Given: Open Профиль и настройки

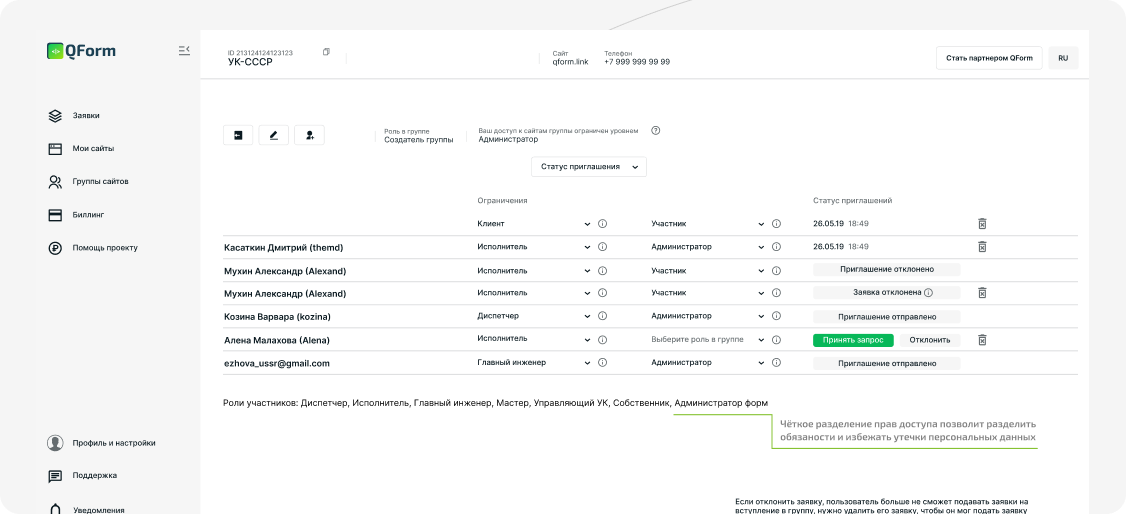Looking at the screenshot, I should pos(113,443).
